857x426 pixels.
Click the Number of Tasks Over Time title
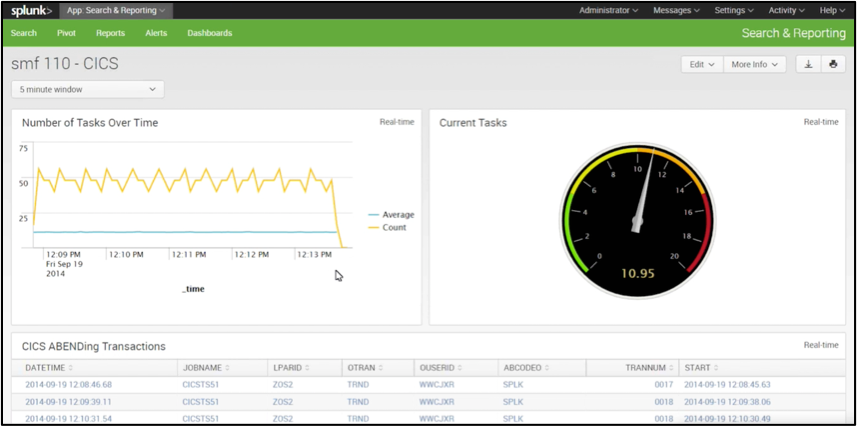90,123
